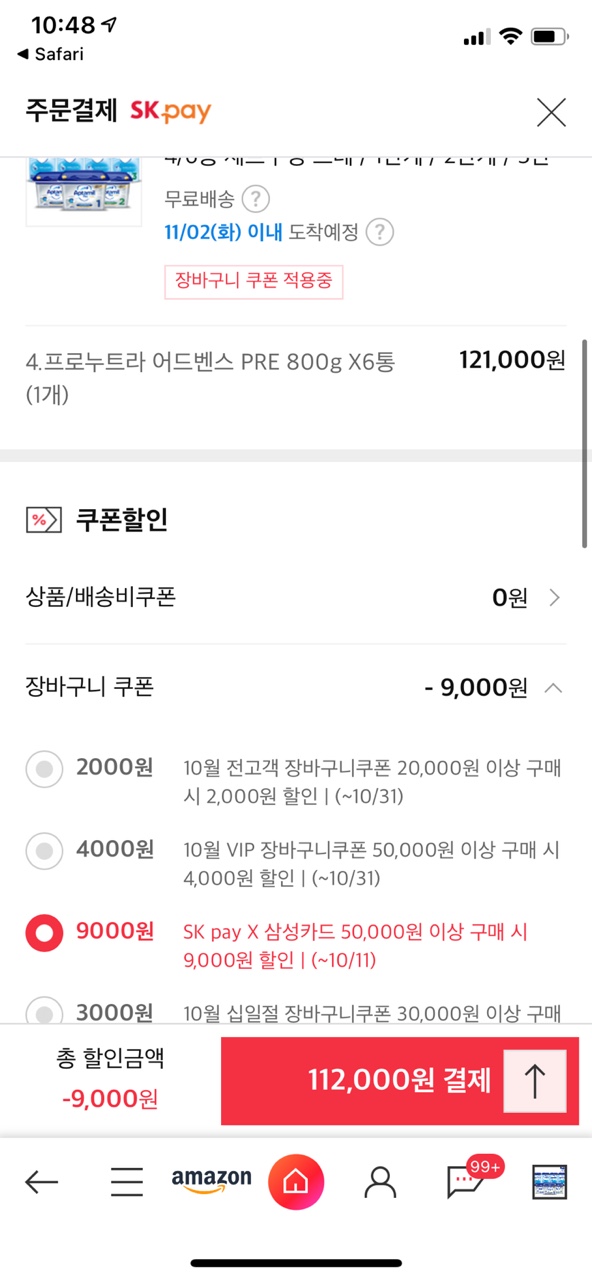Open 상품/배송비쿠폰 chevron row
Screen dimensions: 592x1280
(x=296, y=598)
